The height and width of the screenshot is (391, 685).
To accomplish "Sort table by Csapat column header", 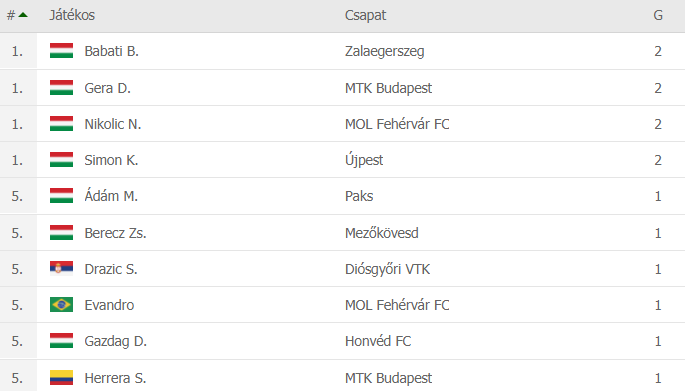I will point(365,15).
